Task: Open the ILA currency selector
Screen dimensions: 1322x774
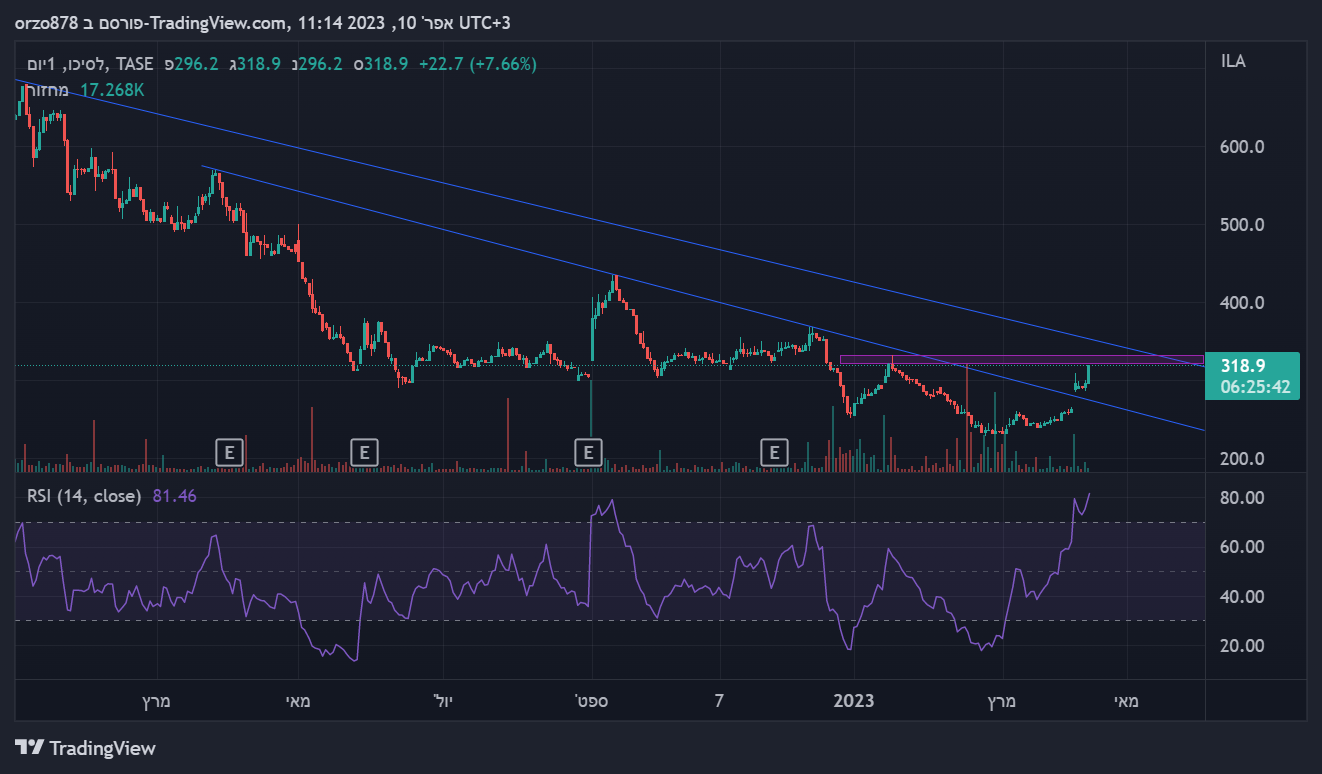Action: (1233, 62)
